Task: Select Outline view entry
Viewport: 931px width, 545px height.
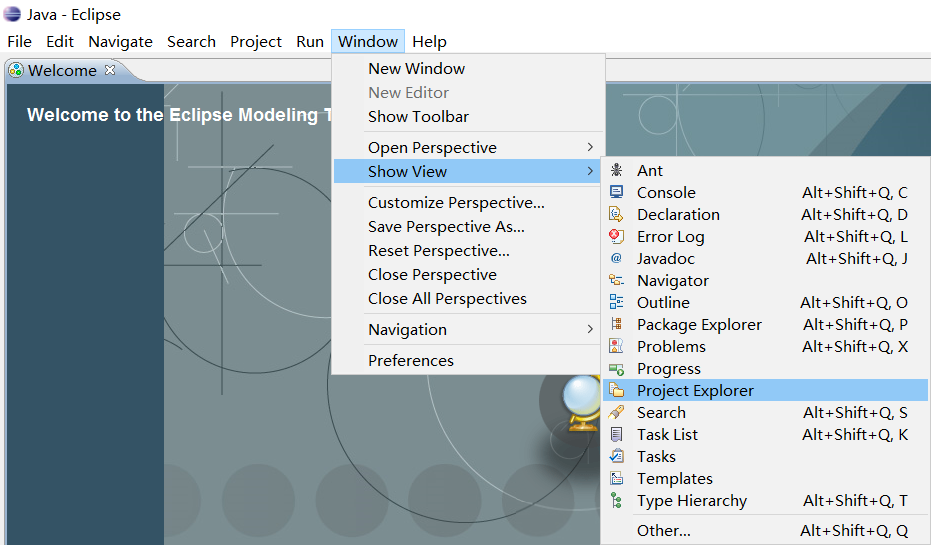Action: click(766, 302)
